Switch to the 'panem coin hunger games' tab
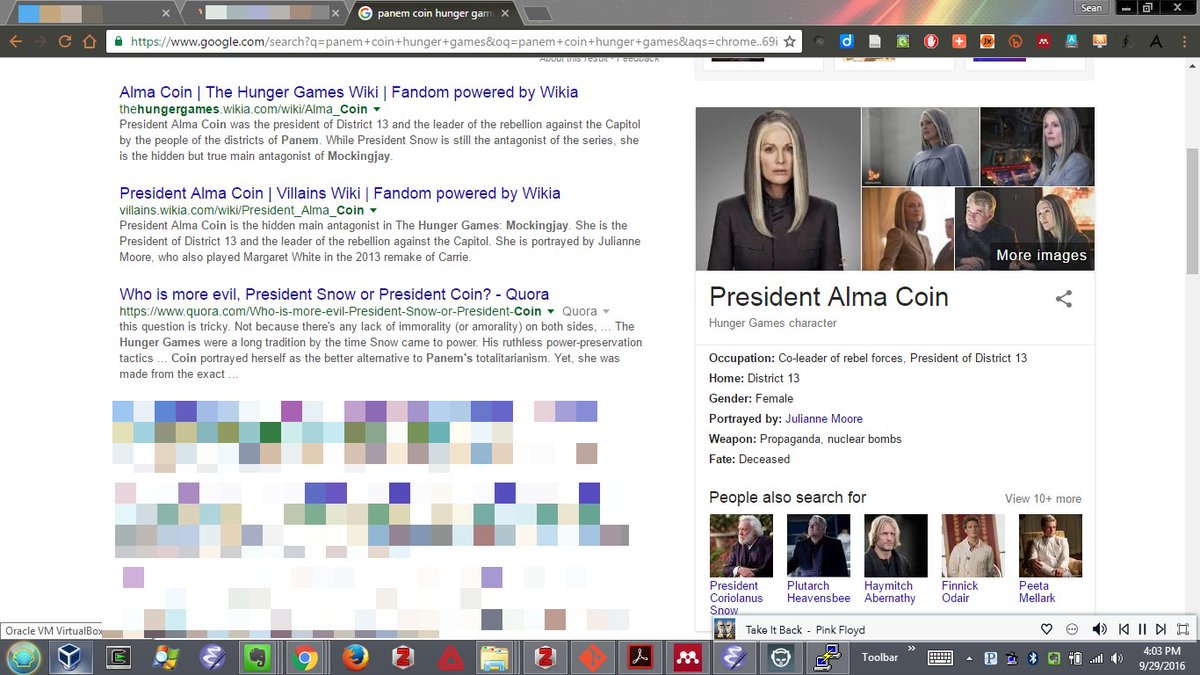 coord(434,13)
